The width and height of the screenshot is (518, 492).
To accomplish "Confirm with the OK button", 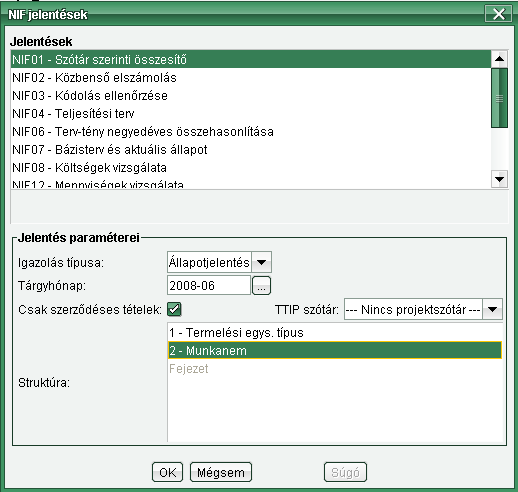I will tap(167, 472).
